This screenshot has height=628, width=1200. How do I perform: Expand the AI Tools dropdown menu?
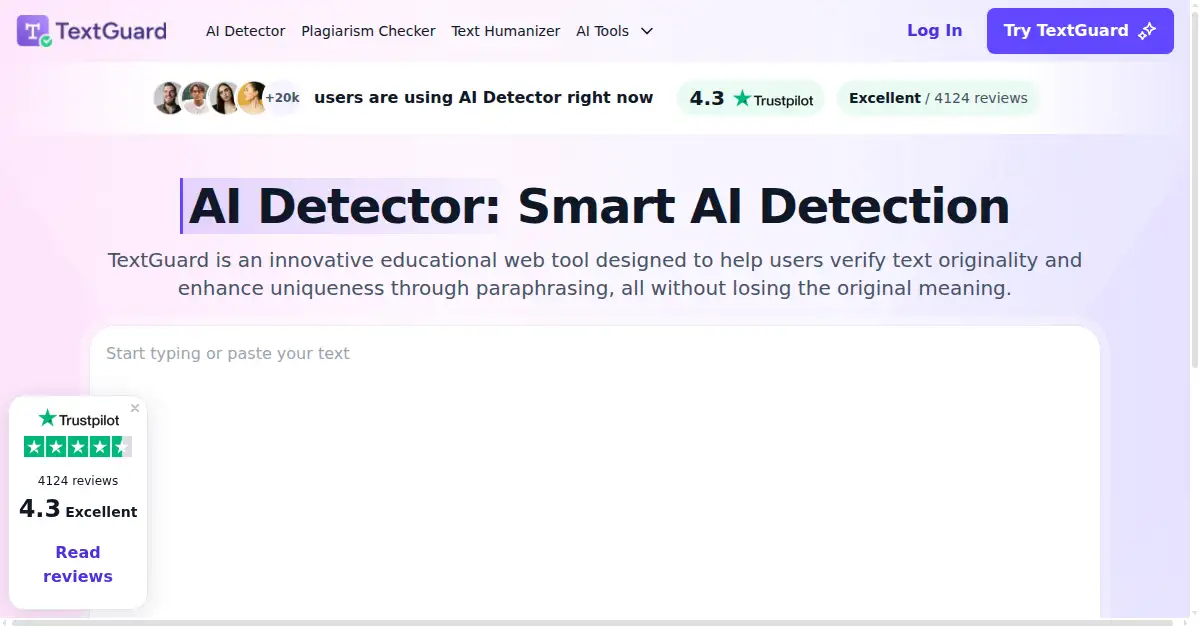point(614,31)
